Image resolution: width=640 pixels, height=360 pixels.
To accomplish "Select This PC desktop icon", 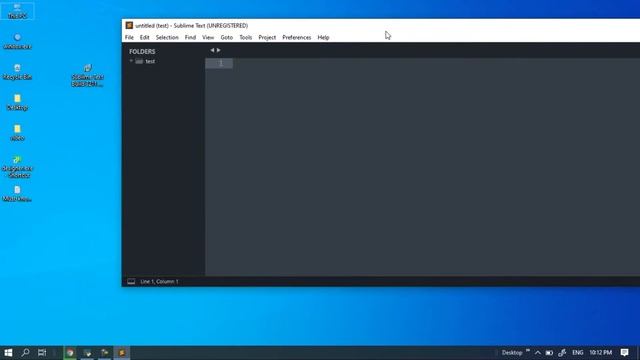I will point(17,11).
